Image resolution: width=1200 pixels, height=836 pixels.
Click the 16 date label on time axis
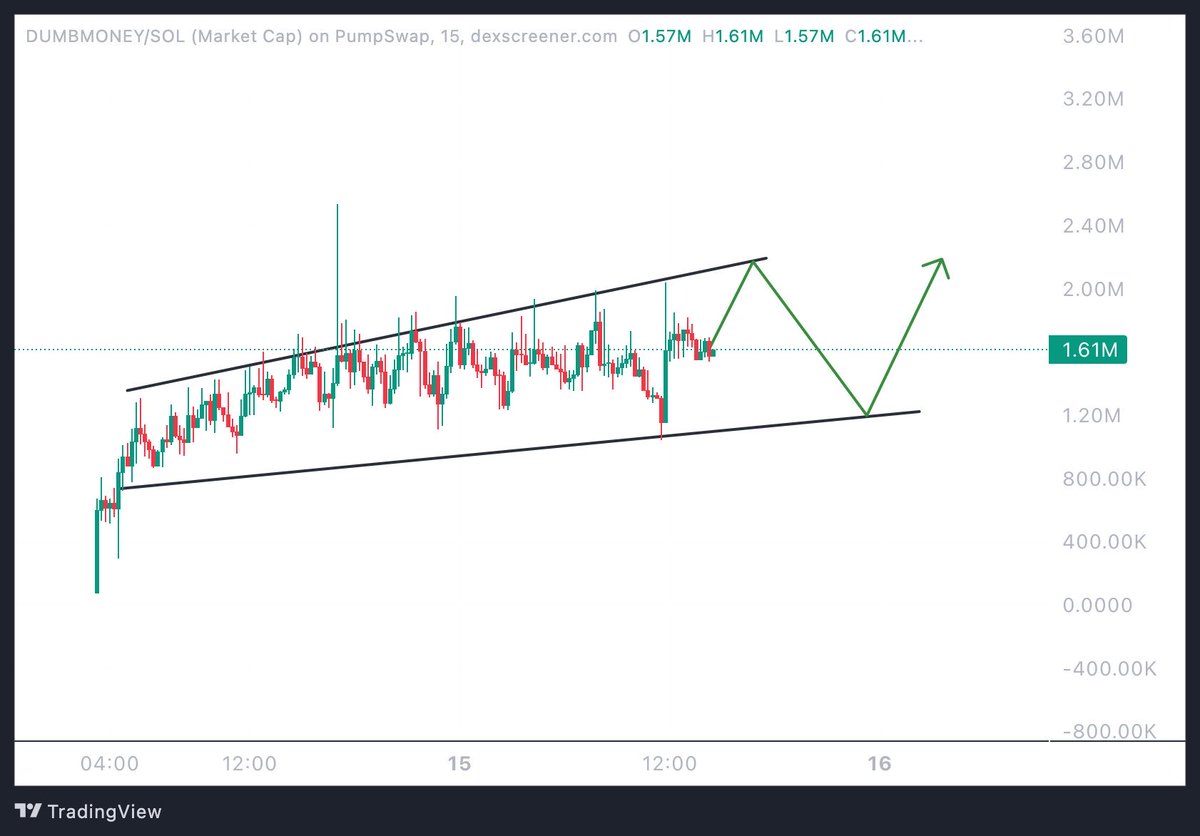pos(880,764)
